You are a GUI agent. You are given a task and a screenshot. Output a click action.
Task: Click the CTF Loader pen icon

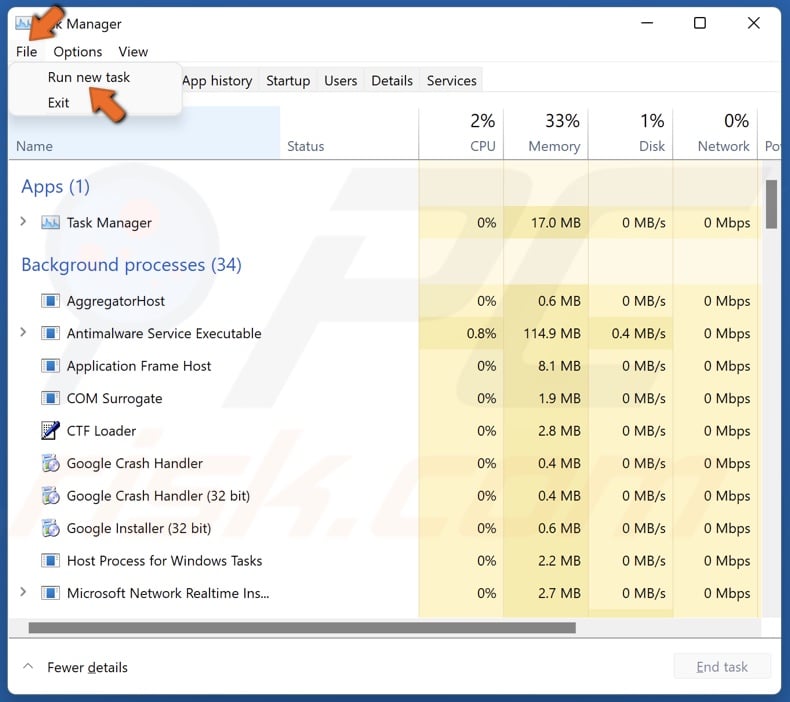tap(50, 430)
